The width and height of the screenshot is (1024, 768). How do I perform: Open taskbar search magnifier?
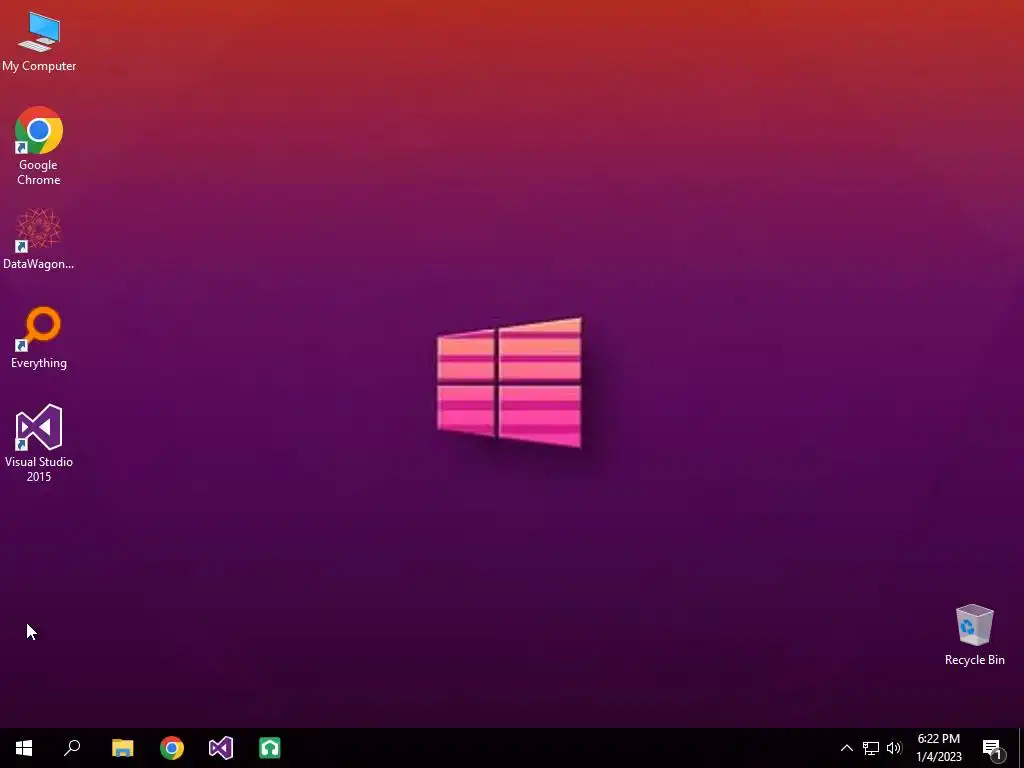[72, 748]
